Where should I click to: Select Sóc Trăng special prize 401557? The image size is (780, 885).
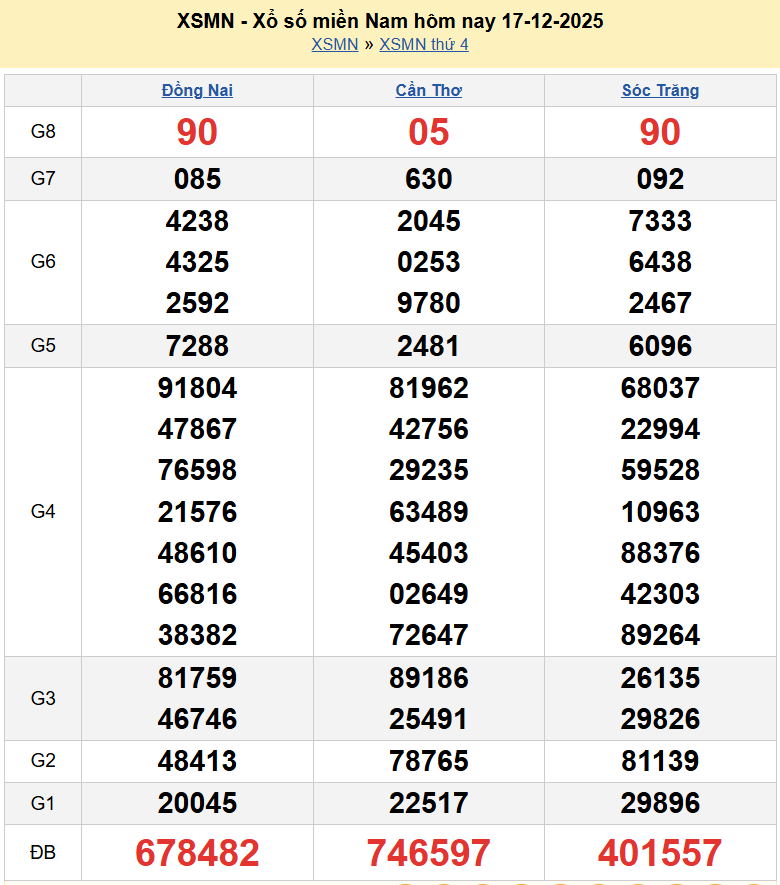(660, 853)
